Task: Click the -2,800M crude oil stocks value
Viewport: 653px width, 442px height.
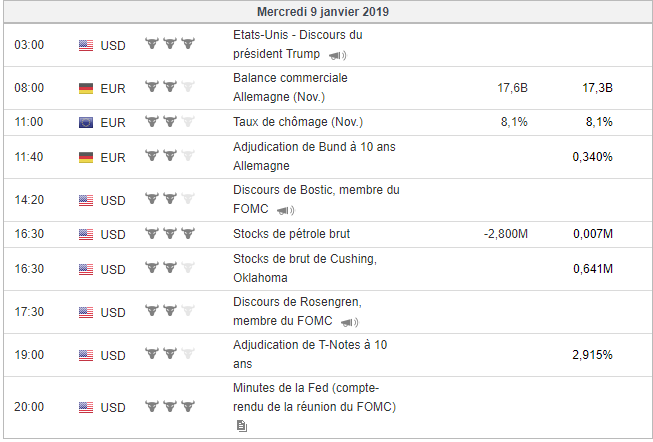Action: (x=505, y=234)
